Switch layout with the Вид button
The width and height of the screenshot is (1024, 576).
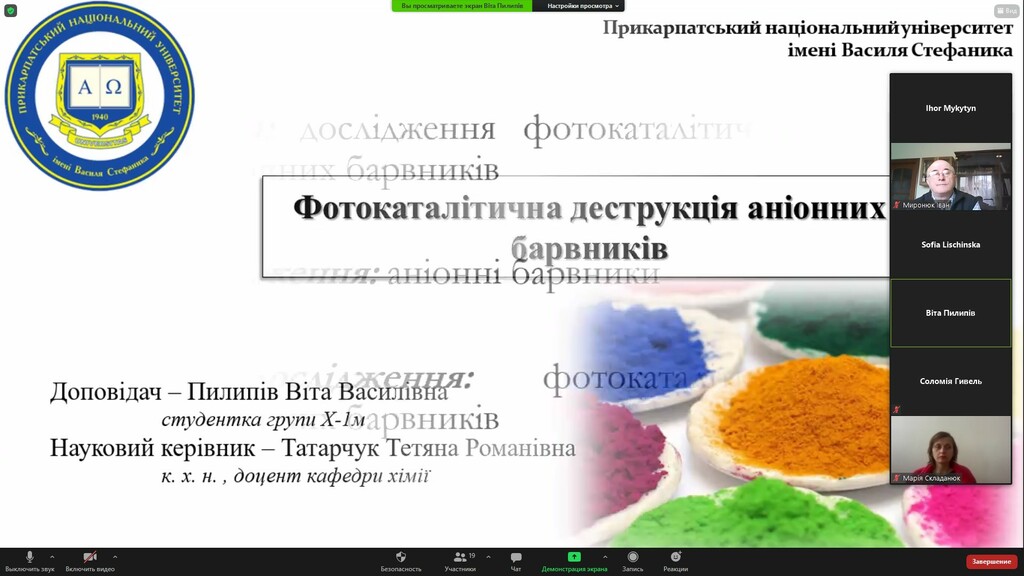point(1006,10)
